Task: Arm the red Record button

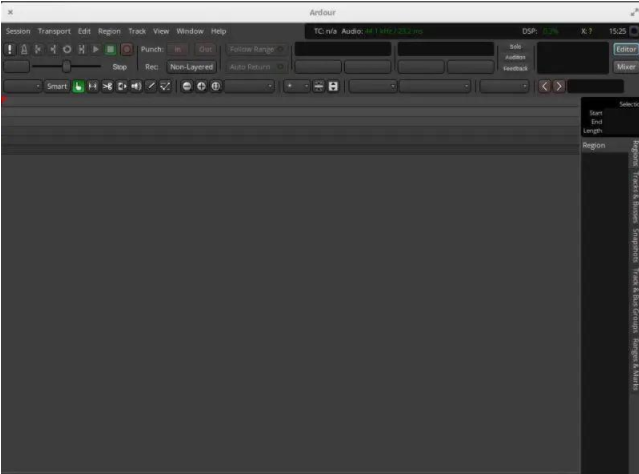Action: (127, 49)
